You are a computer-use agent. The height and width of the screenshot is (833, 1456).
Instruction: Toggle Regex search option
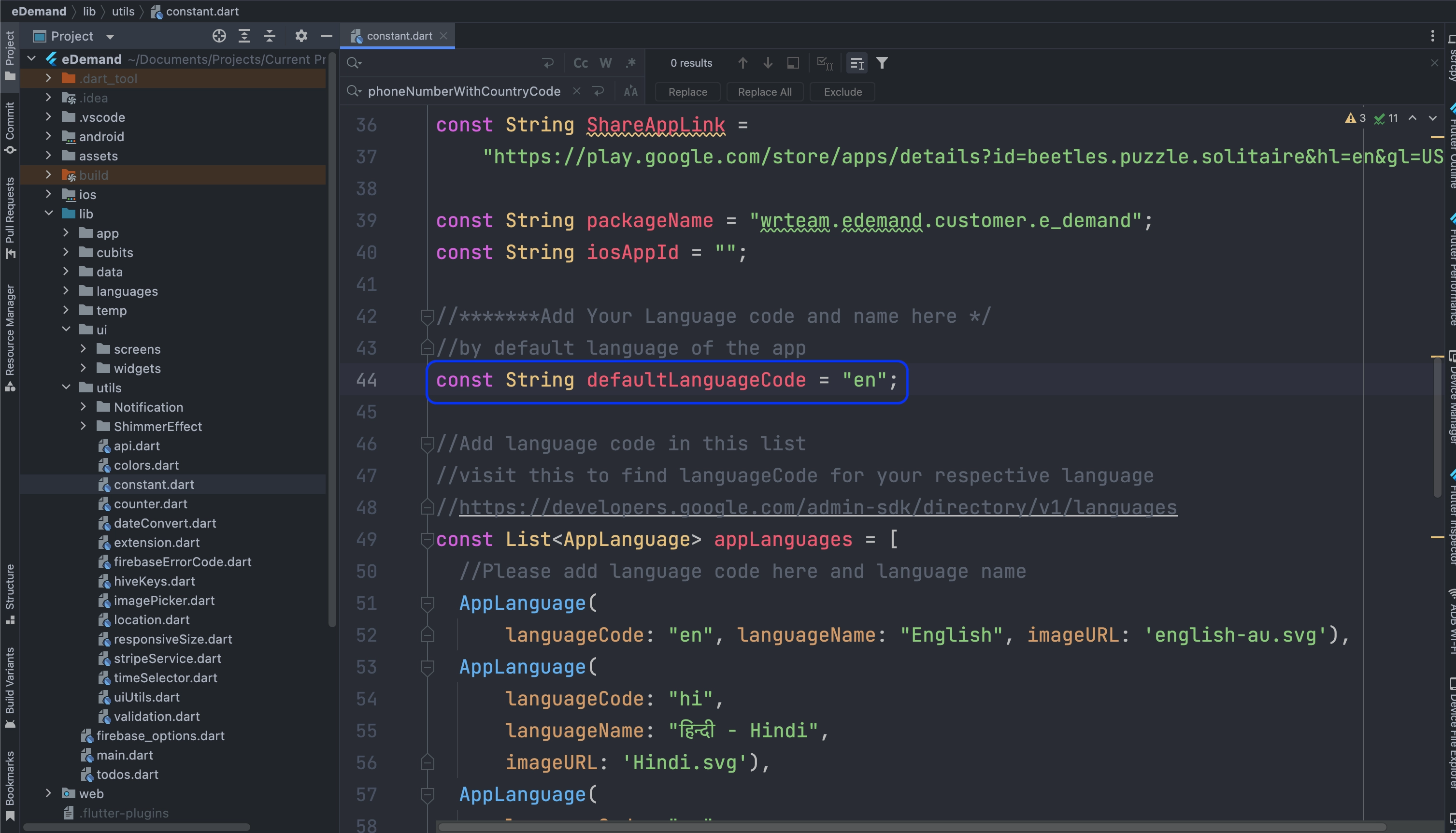click(631, 63)
